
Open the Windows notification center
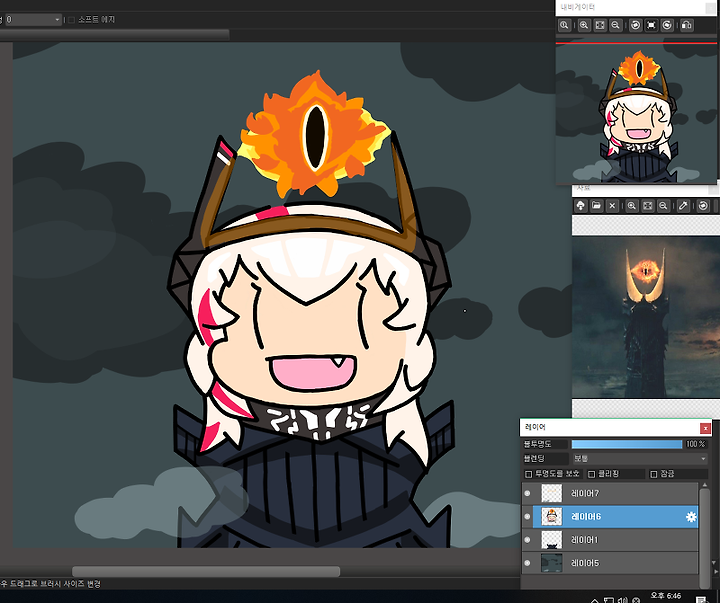(x=701, y=600)
